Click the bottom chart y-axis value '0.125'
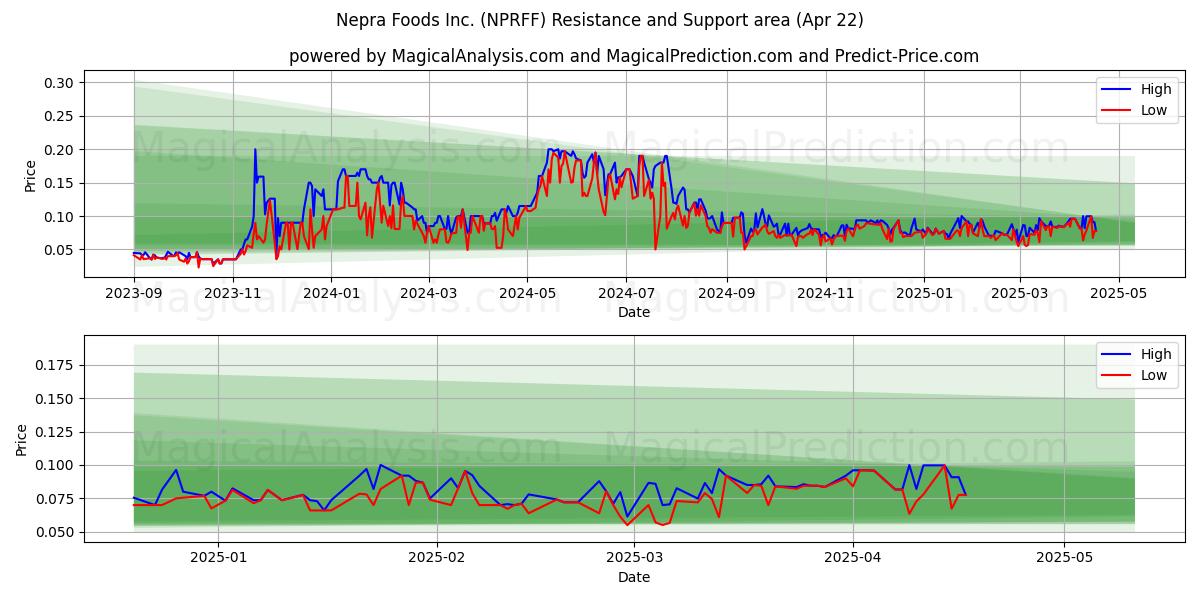This screenshot has height=600, width=1200. point(56,432)
